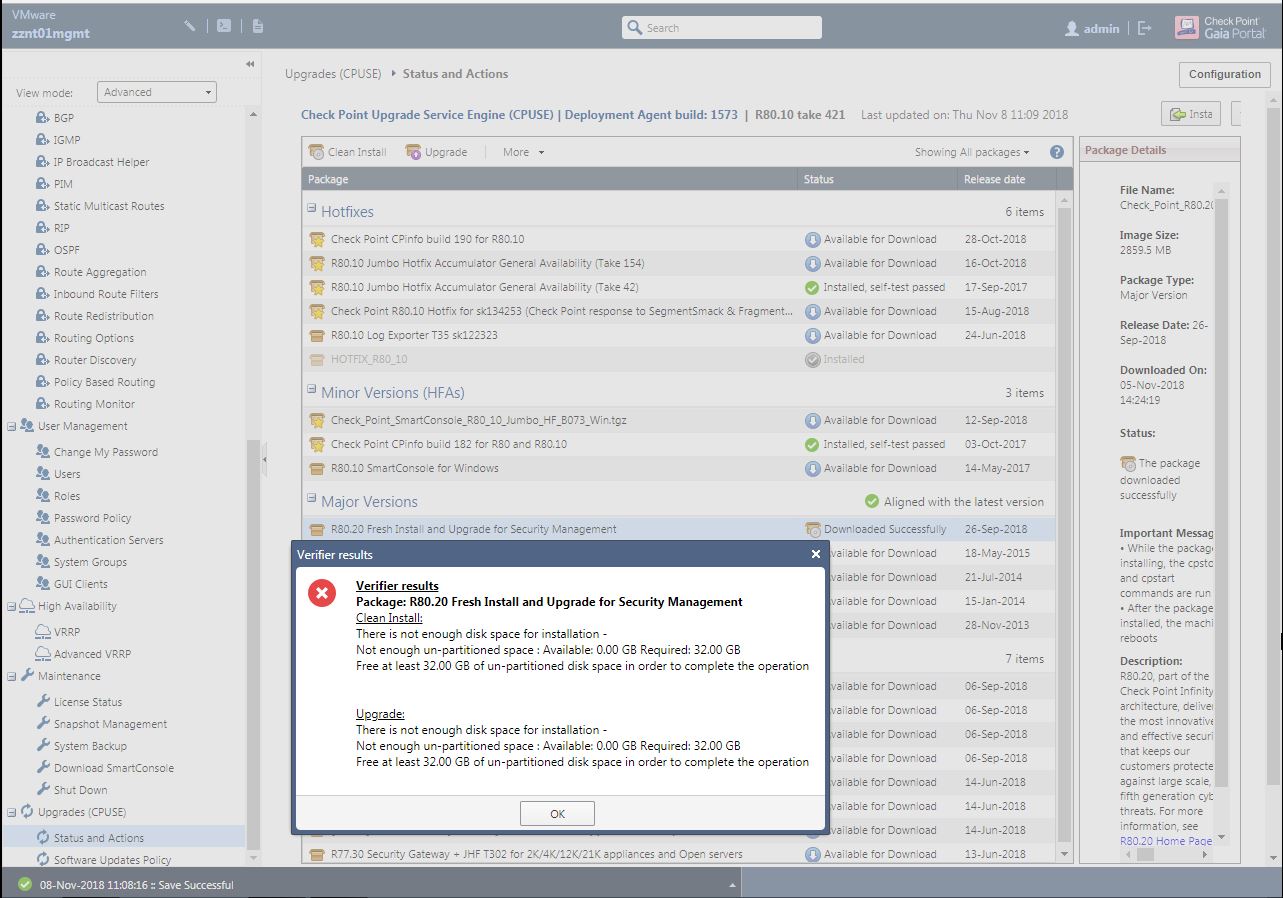Click OK in Verifier results dialog
1283x898 pixels.
point(557,813)
